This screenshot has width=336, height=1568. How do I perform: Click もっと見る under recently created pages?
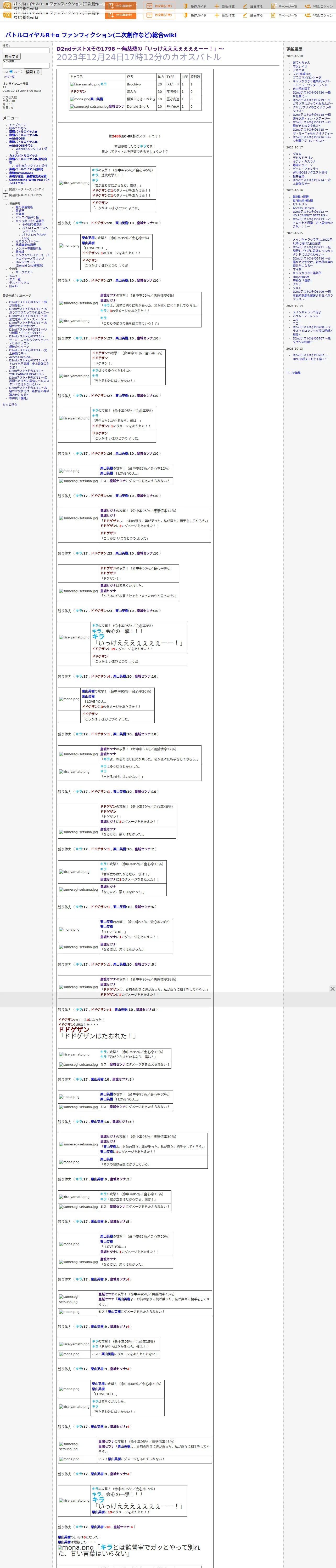[10, 404]
